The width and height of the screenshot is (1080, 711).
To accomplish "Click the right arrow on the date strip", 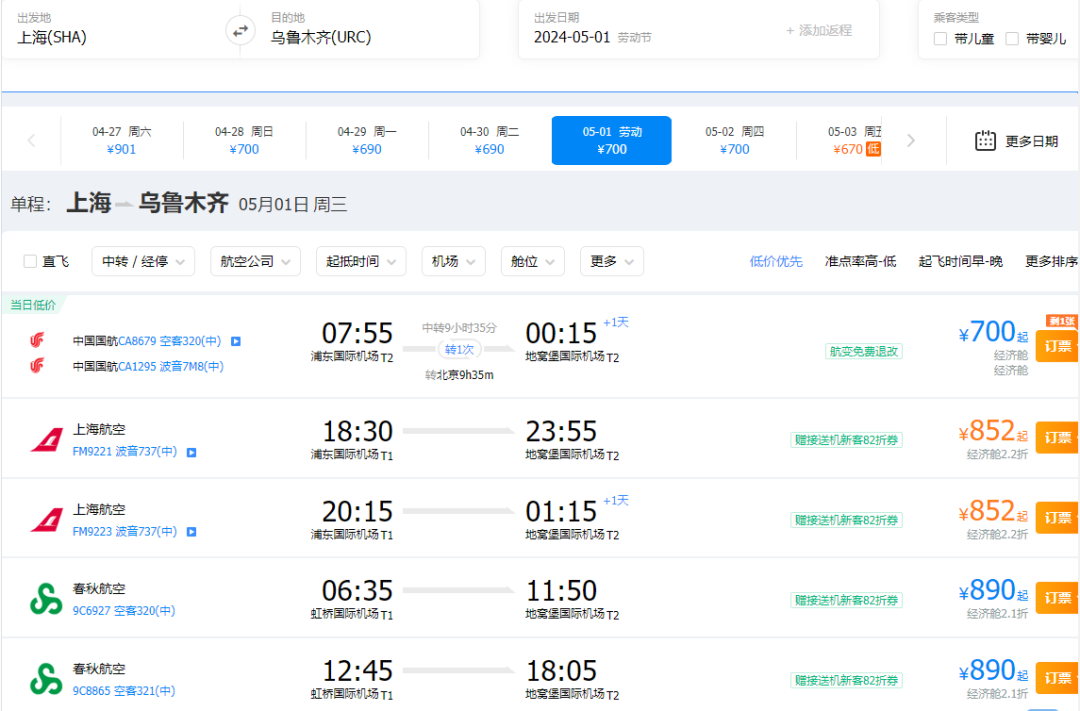I will pyautogui.click(x=910, y=140).
